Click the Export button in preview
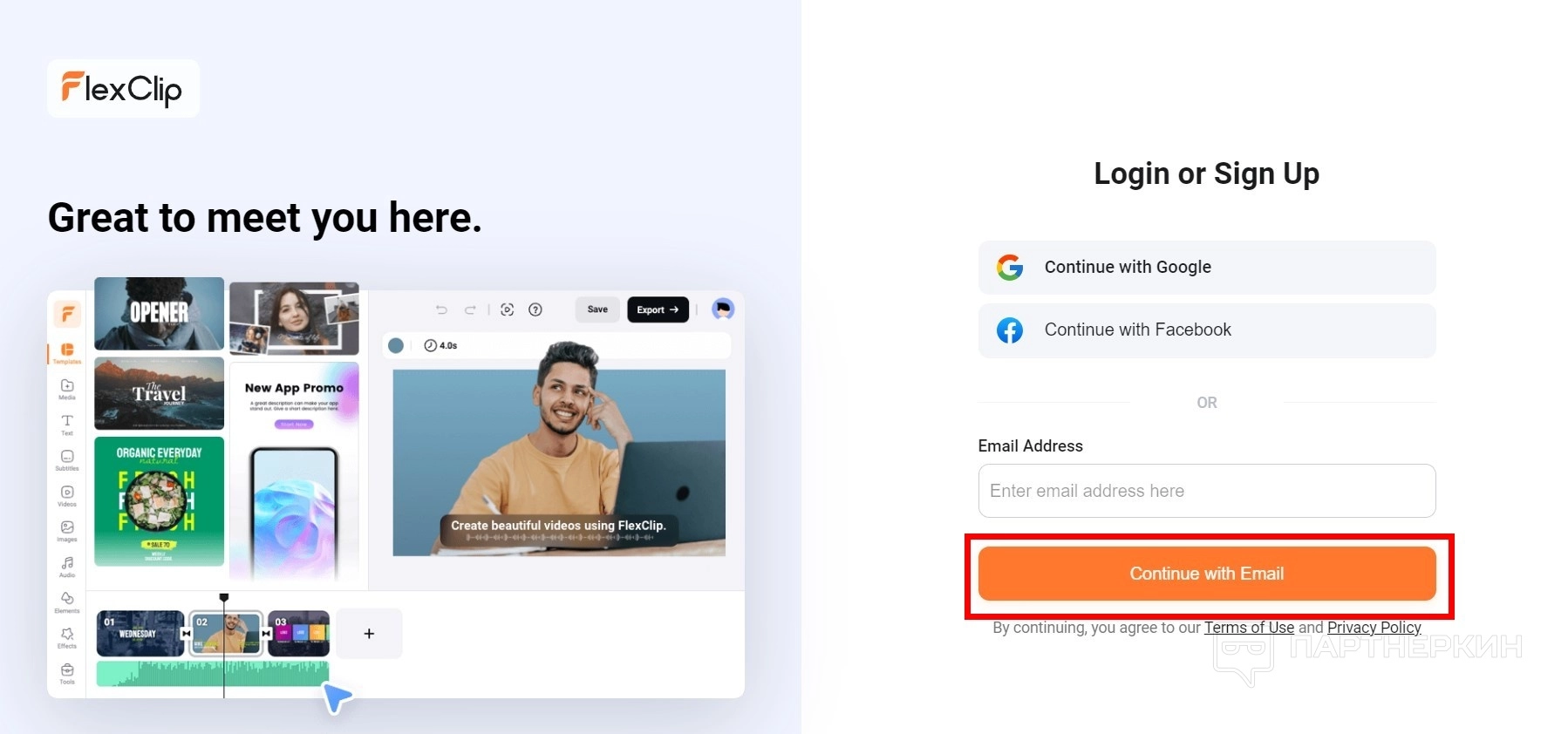 [658, 309]
